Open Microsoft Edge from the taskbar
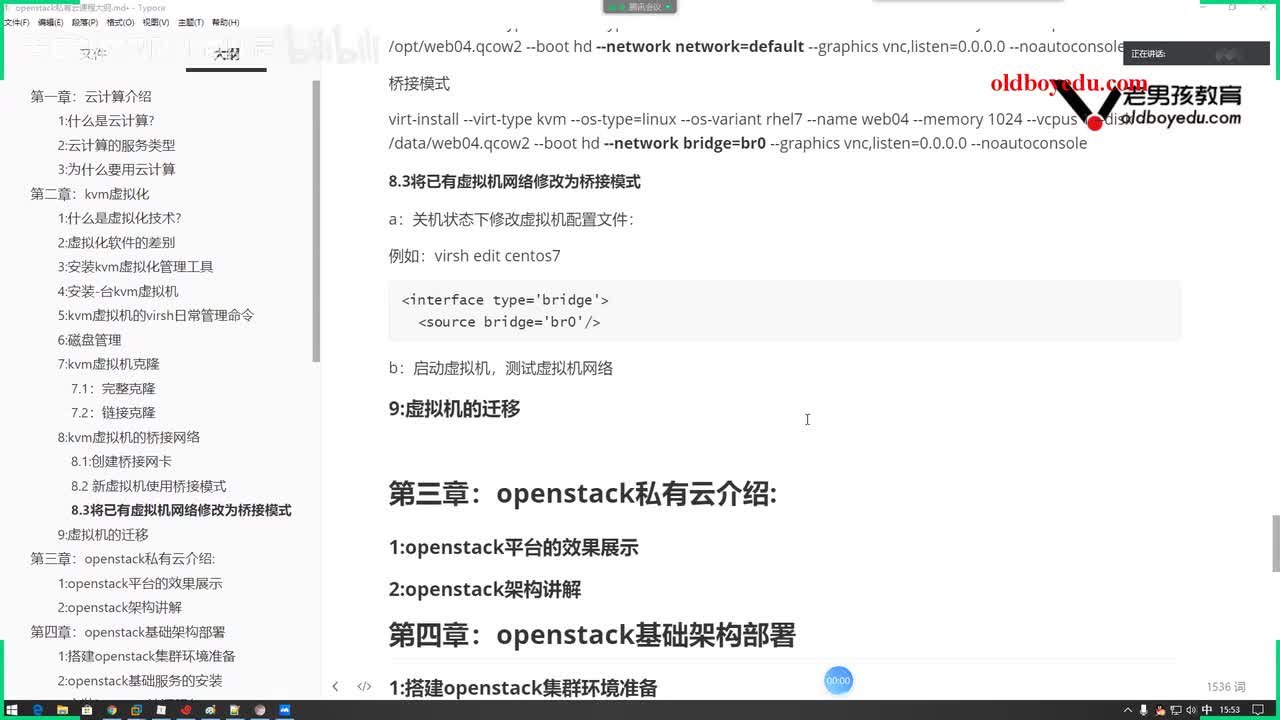1280x720 pixels. click(x=37, y=709)
